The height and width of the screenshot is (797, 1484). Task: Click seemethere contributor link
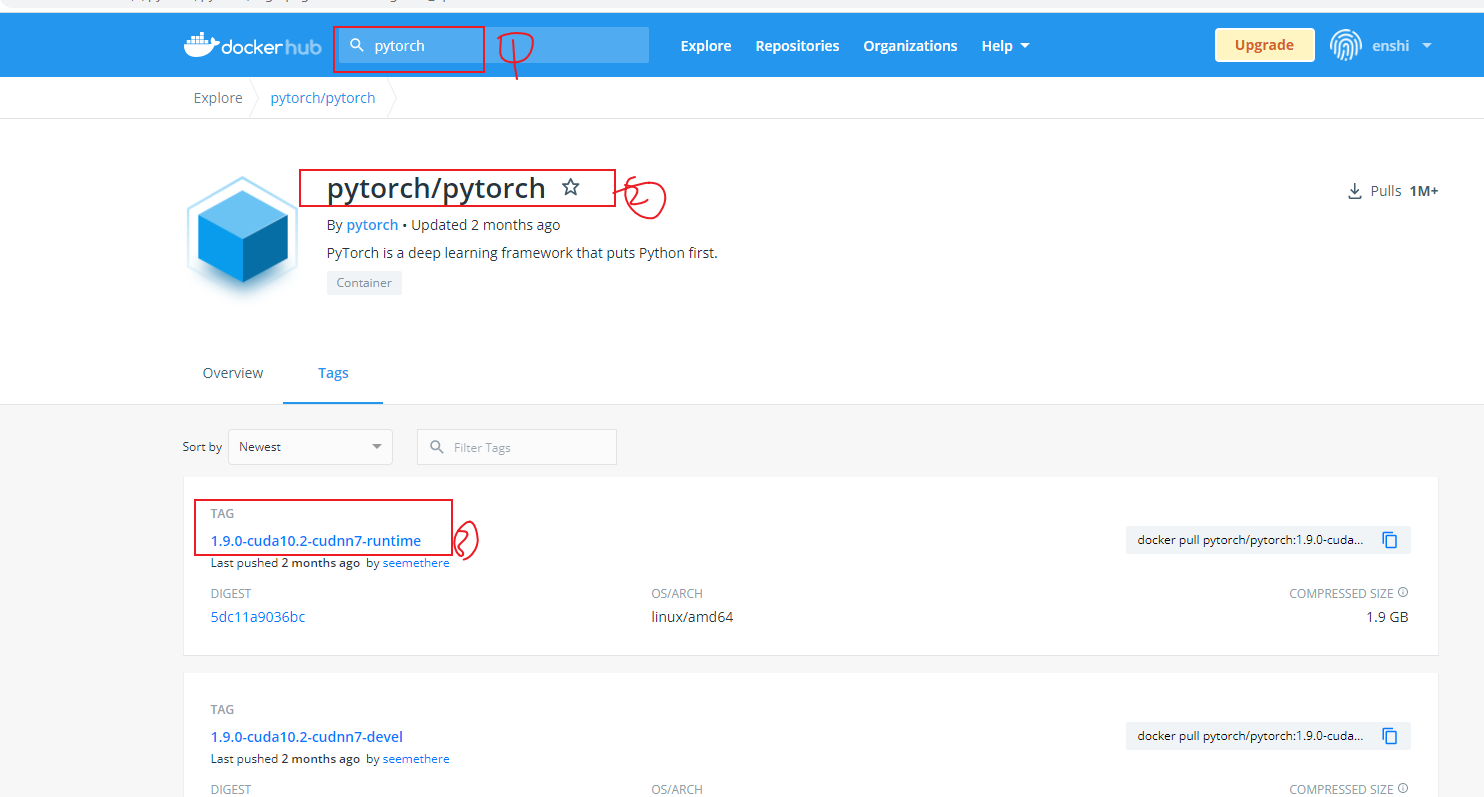(x=416, y=562)
